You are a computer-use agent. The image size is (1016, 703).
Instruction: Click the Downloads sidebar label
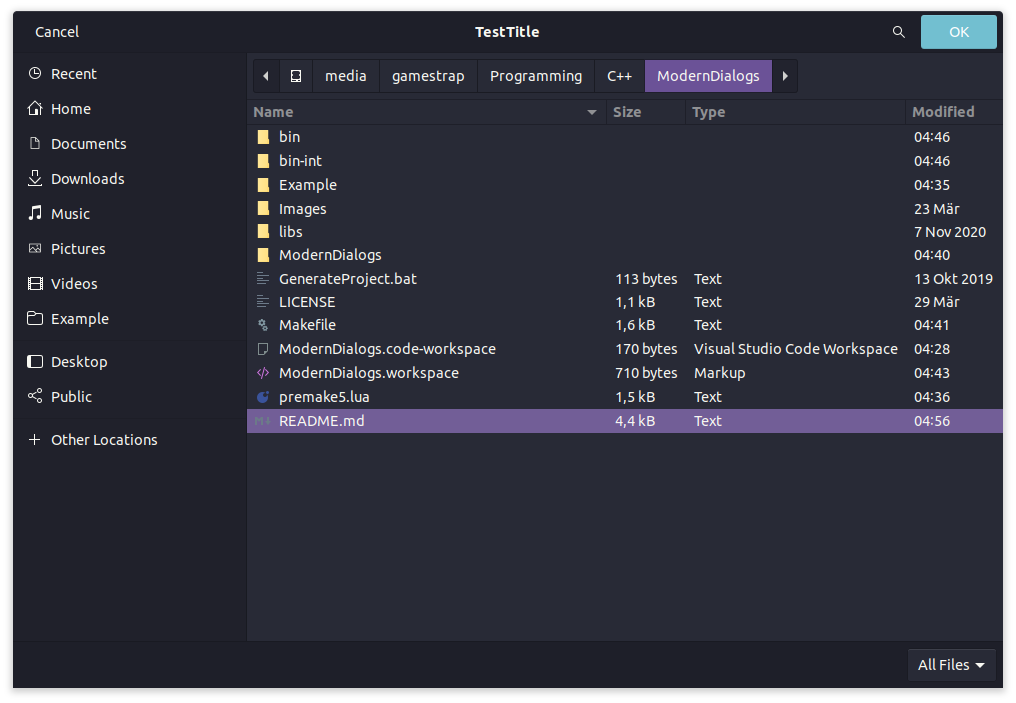[x=87, y=178]
